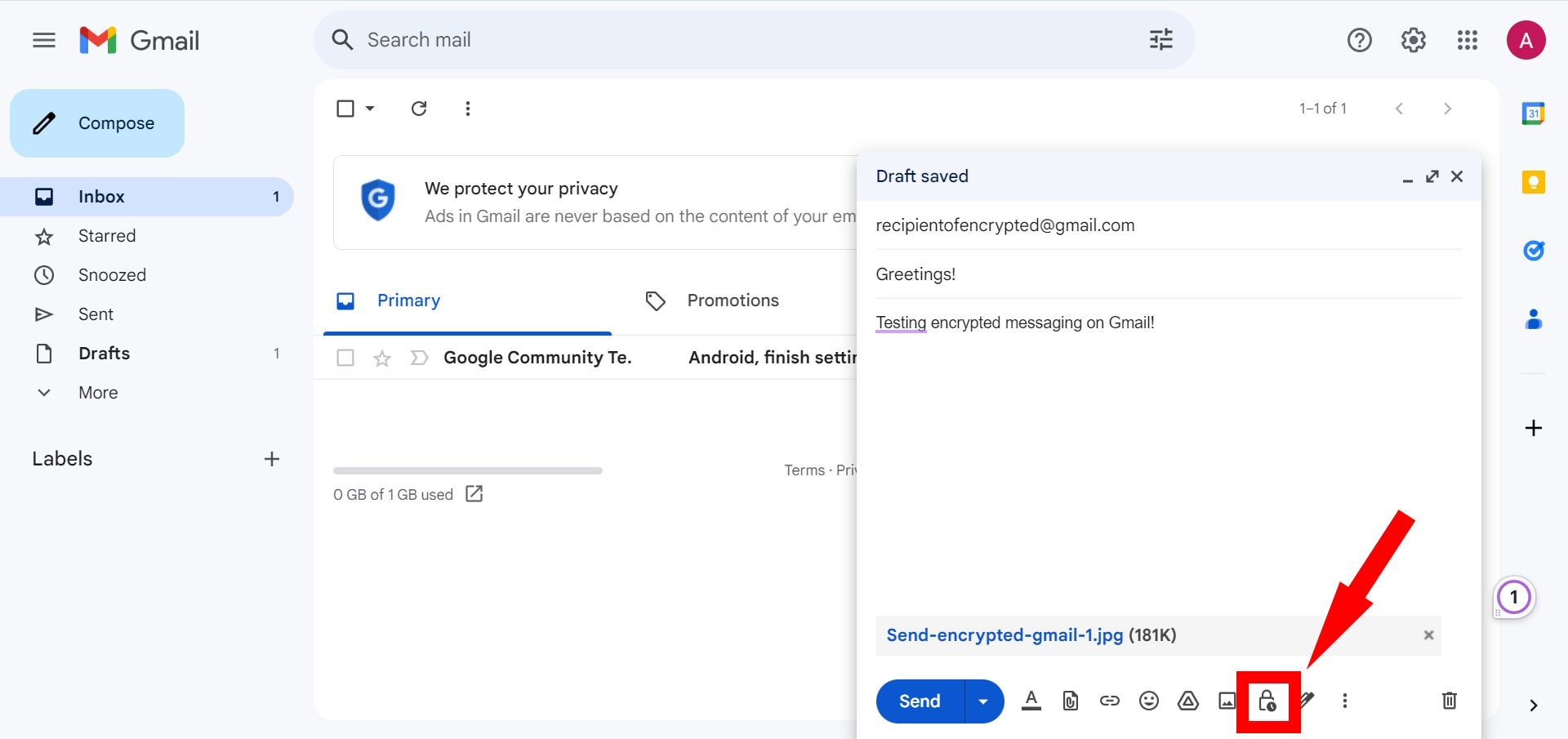Click the search magnifier icon

[x=342, y=40]
